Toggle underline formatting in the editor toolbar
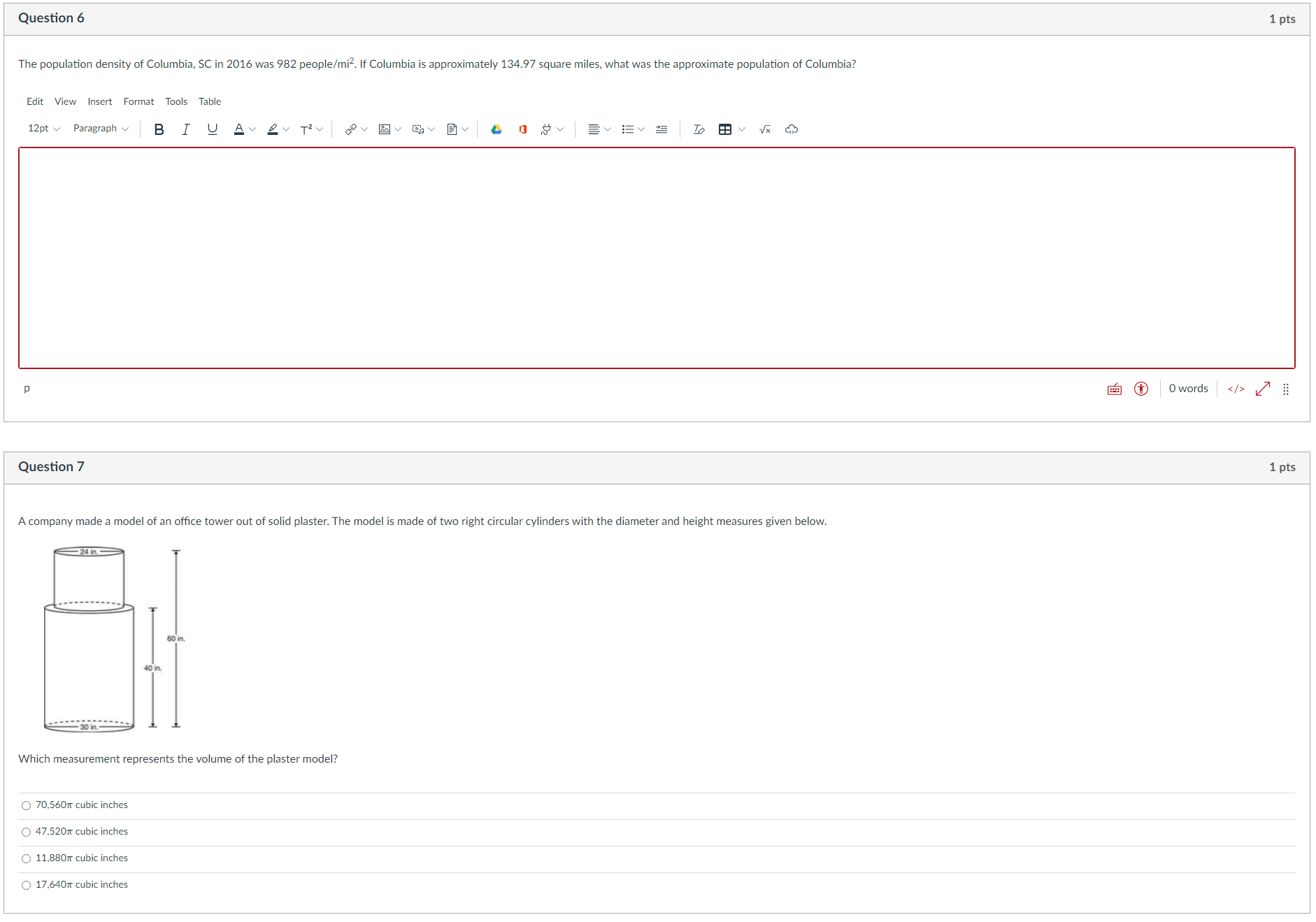Image resolution: width=1316 pixels, height=922 pixels. [213, 129]
